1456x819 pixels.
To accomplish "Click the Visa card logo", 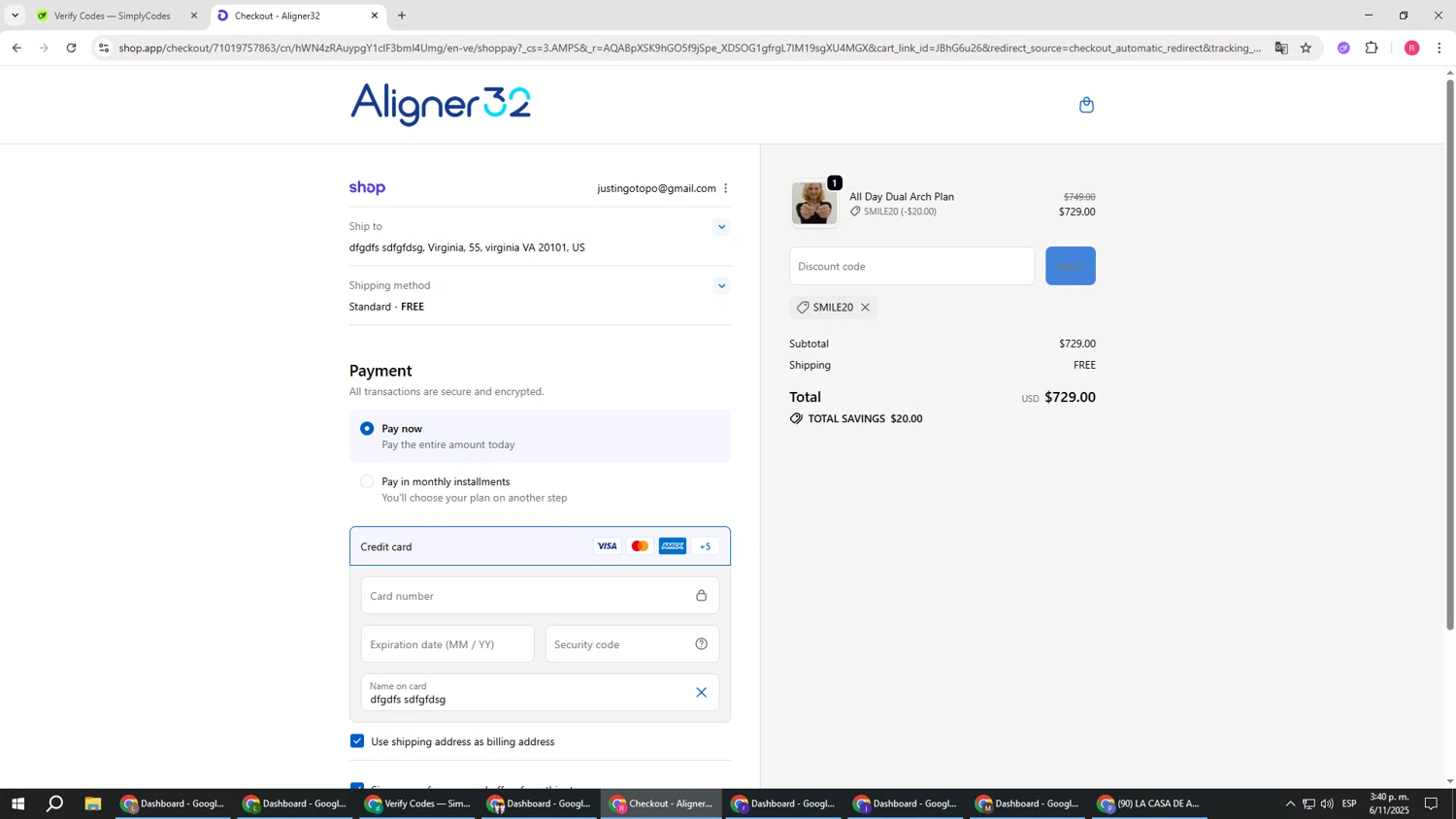I will click(607, 546).
